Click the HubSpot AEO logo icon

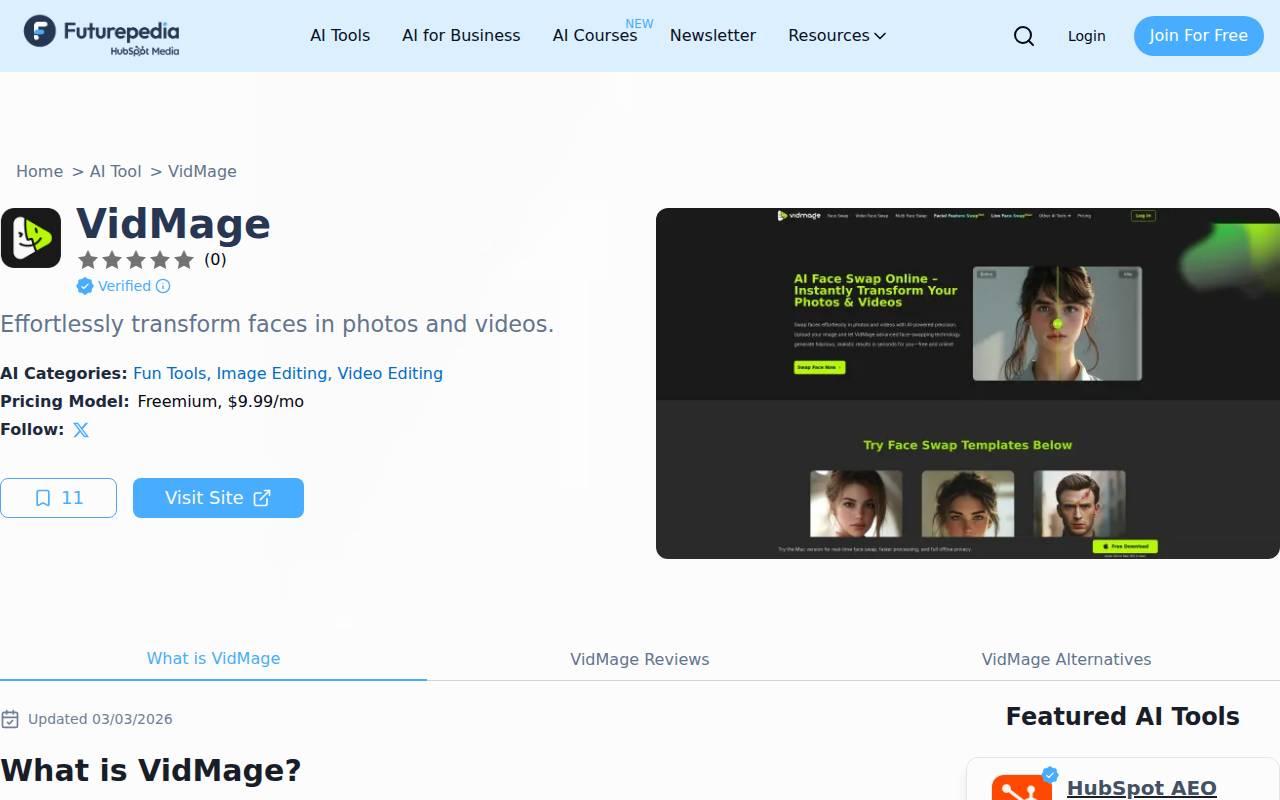pos(1022,789)
